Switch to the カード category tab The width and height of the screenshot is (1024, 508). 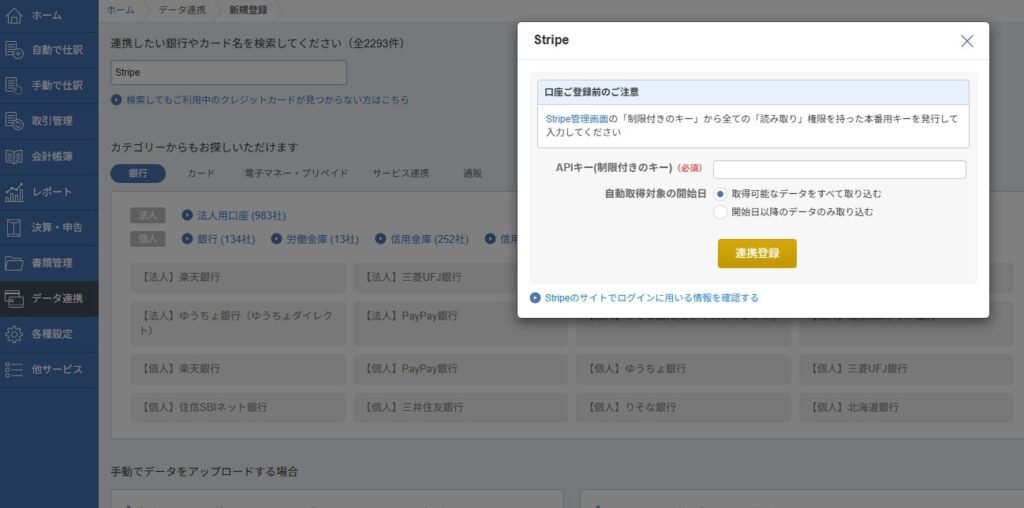[201, 173]
